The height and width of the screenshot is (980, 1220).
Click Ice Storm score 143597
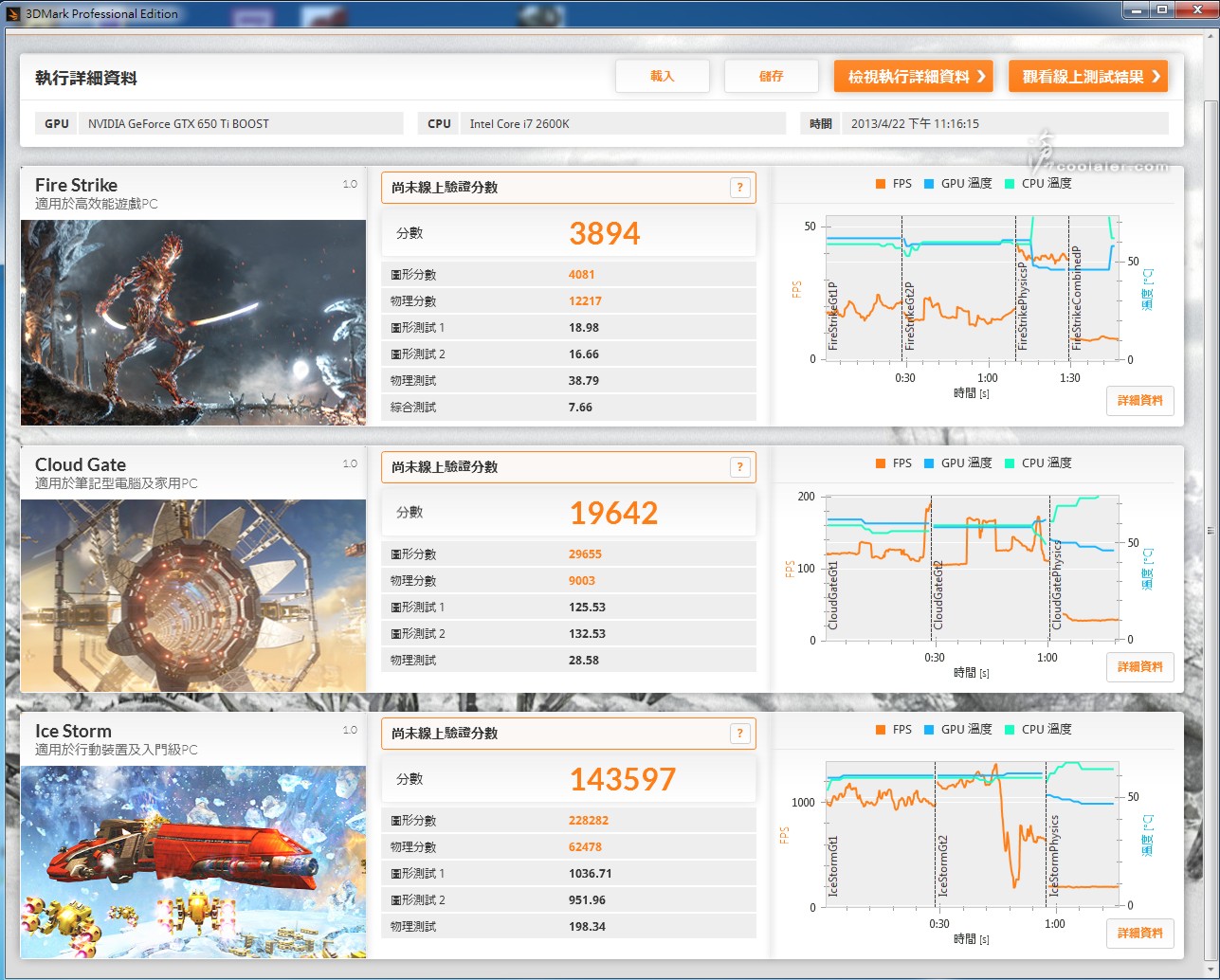(x=623, y=779)
